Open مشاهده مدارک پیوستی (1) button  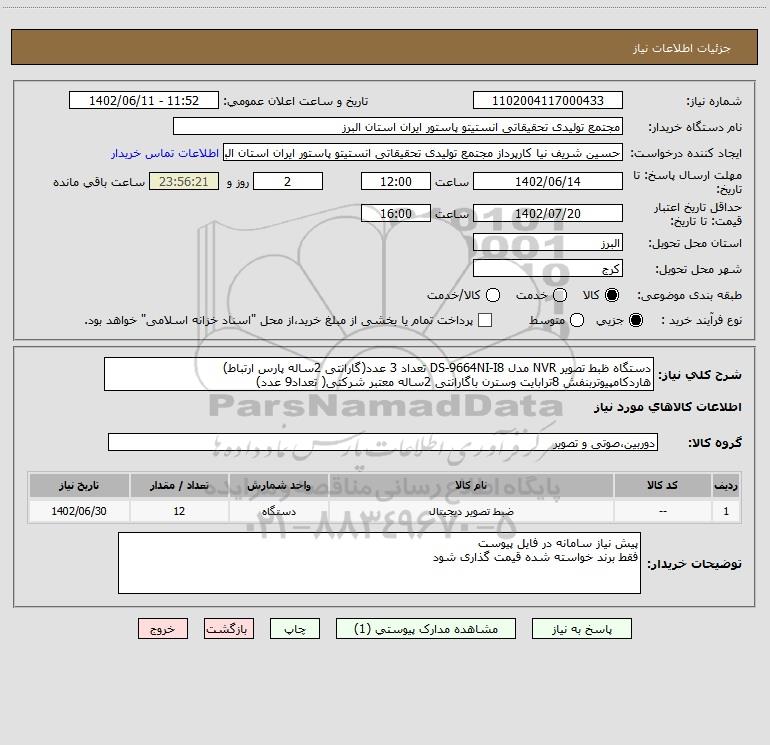click(426, 629)
